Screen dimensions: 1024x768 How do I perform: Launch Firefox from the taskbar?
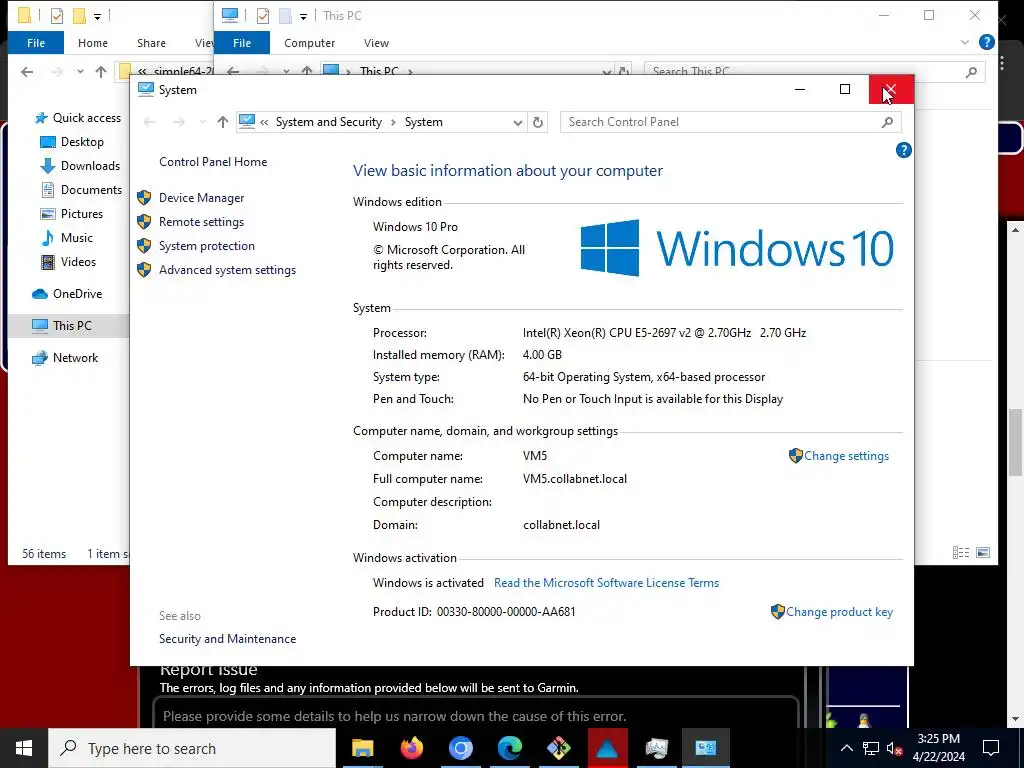[411, 748]
